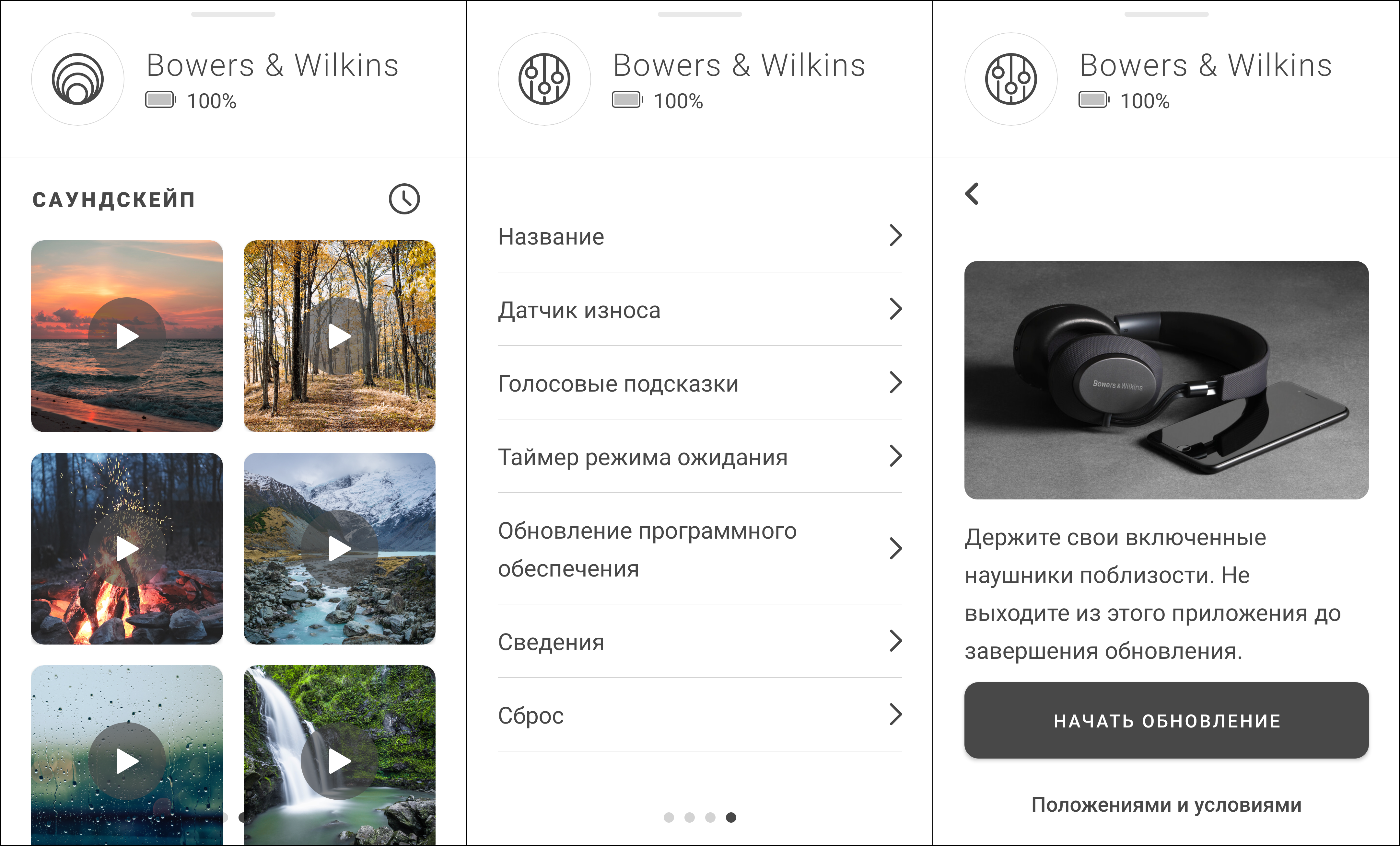
Task: Tap the equalizer icon in right panel header
Action: pos(1011,79)
